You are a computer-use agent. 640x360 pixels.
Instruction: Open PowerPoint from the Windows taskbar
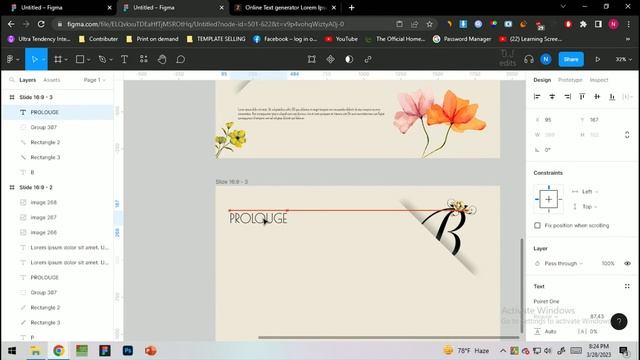[151, 351]
